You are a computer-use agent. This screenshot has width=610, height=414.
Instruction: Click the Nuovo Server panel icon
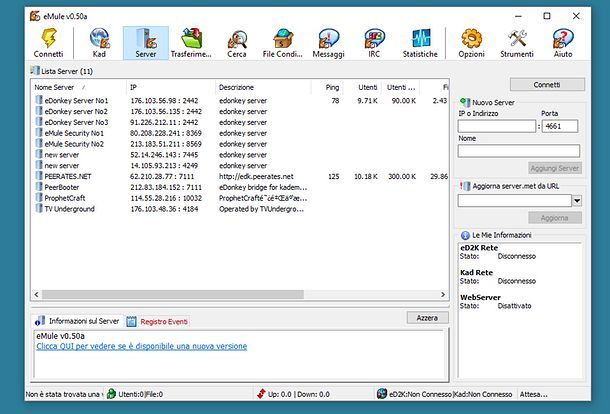coord(465,102)
